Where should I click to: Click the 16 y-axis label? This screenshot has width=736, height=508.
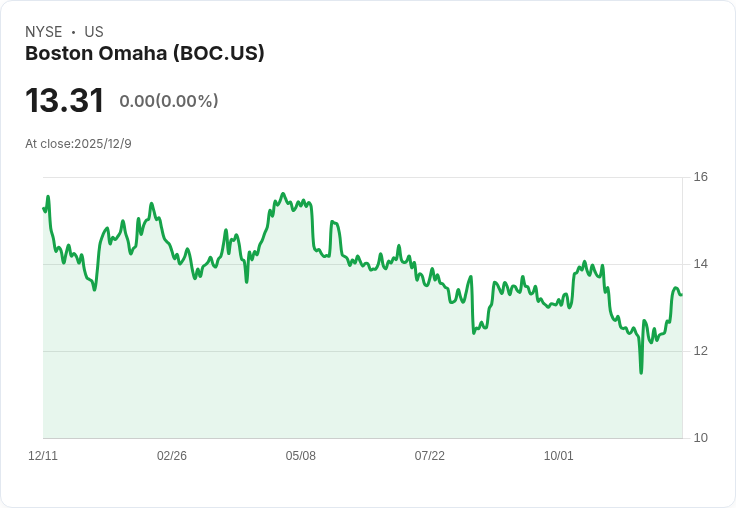(700, 177)
